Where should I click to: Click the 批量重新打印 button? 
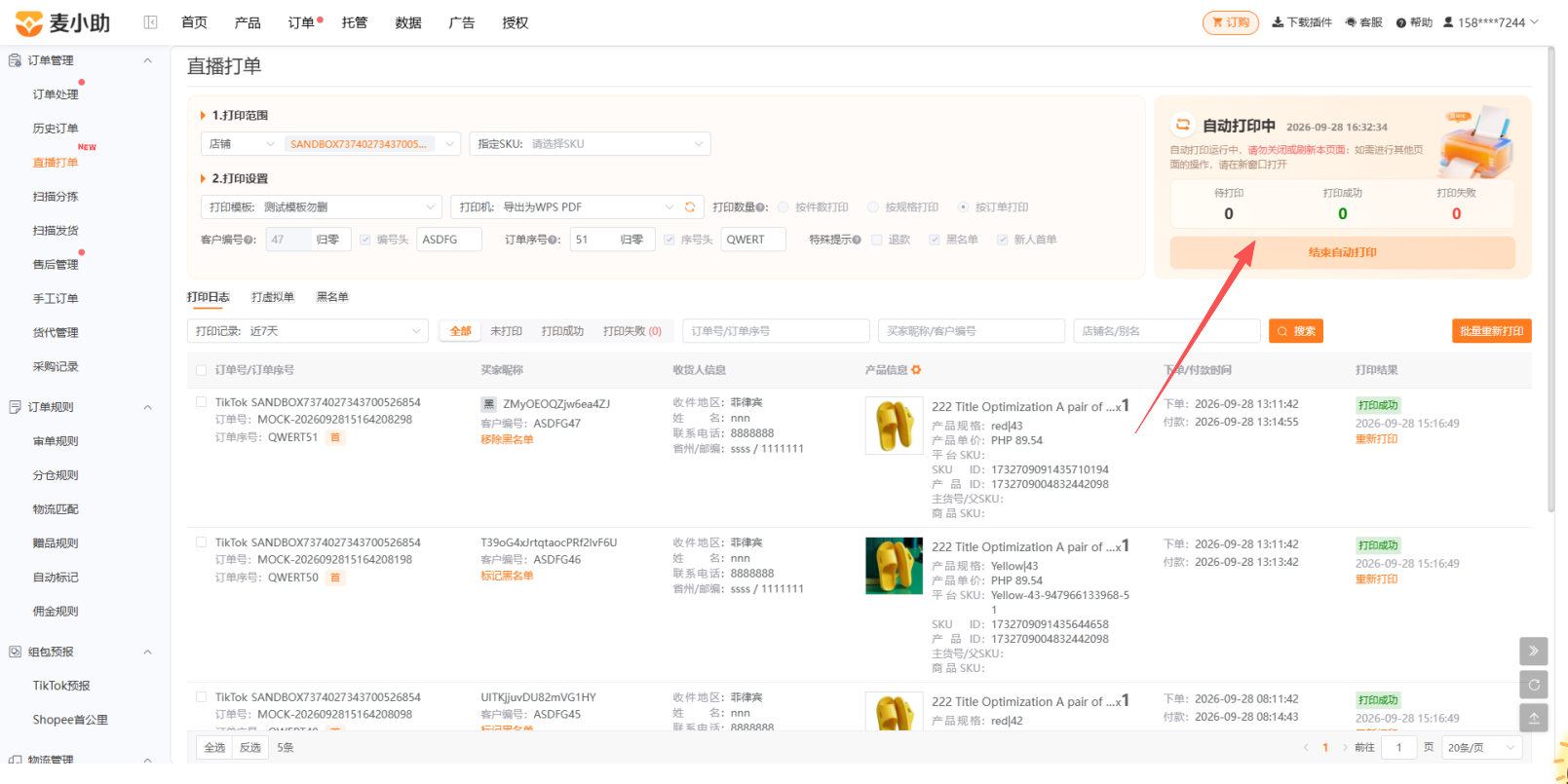(x=1492, y=331)
